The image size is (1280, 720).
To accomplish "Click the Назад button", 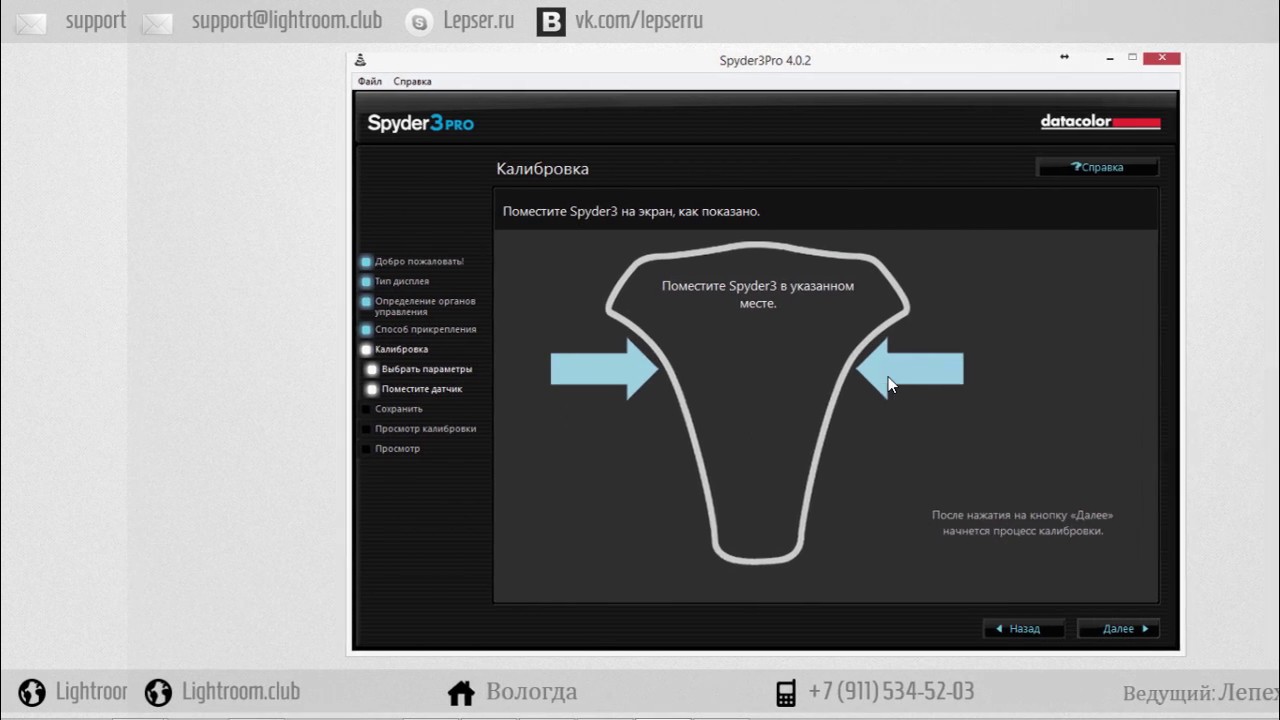I will click(1024, 629).
